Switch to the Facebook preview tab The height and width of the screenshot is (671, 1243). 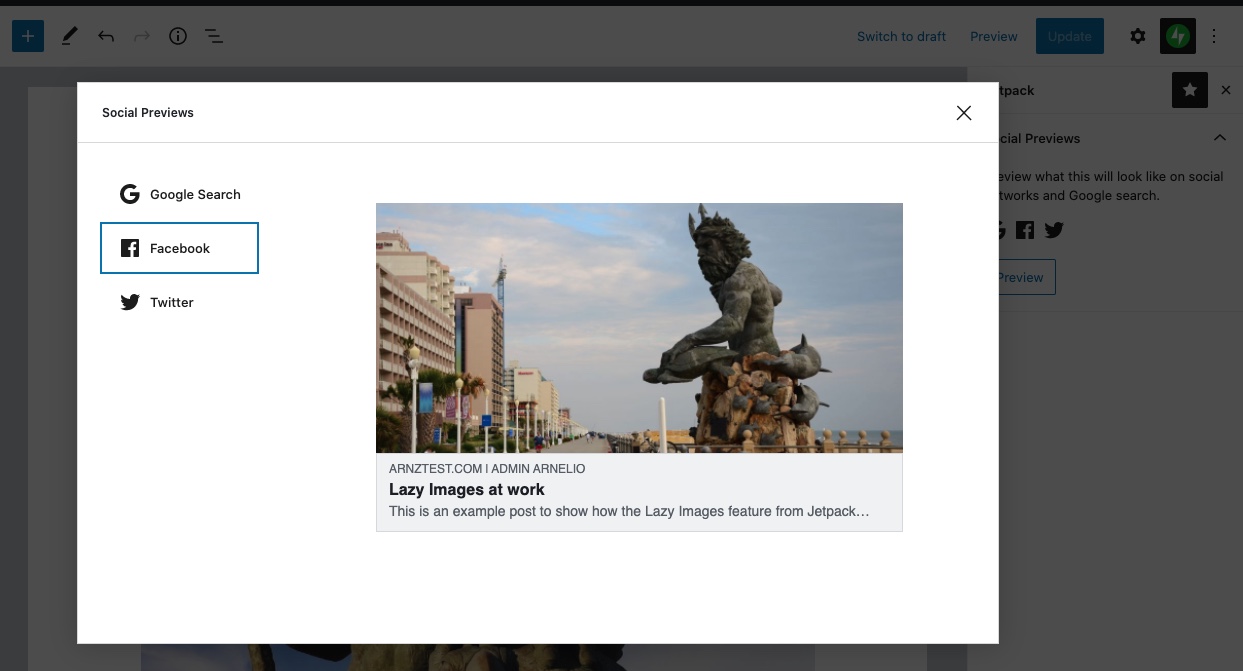[179, 248]
